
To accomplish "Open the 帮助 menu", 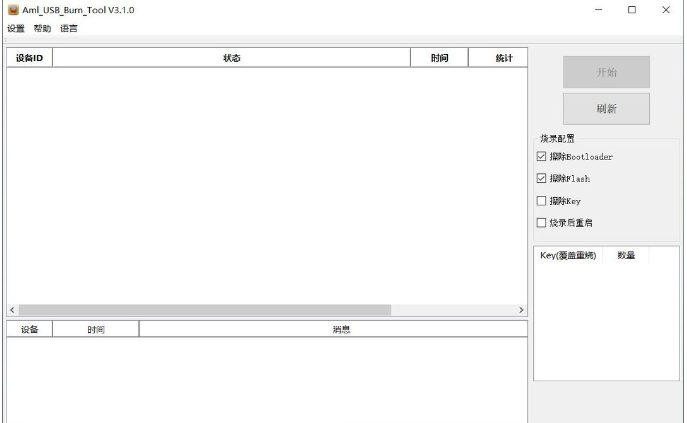I will pos(42,28).
